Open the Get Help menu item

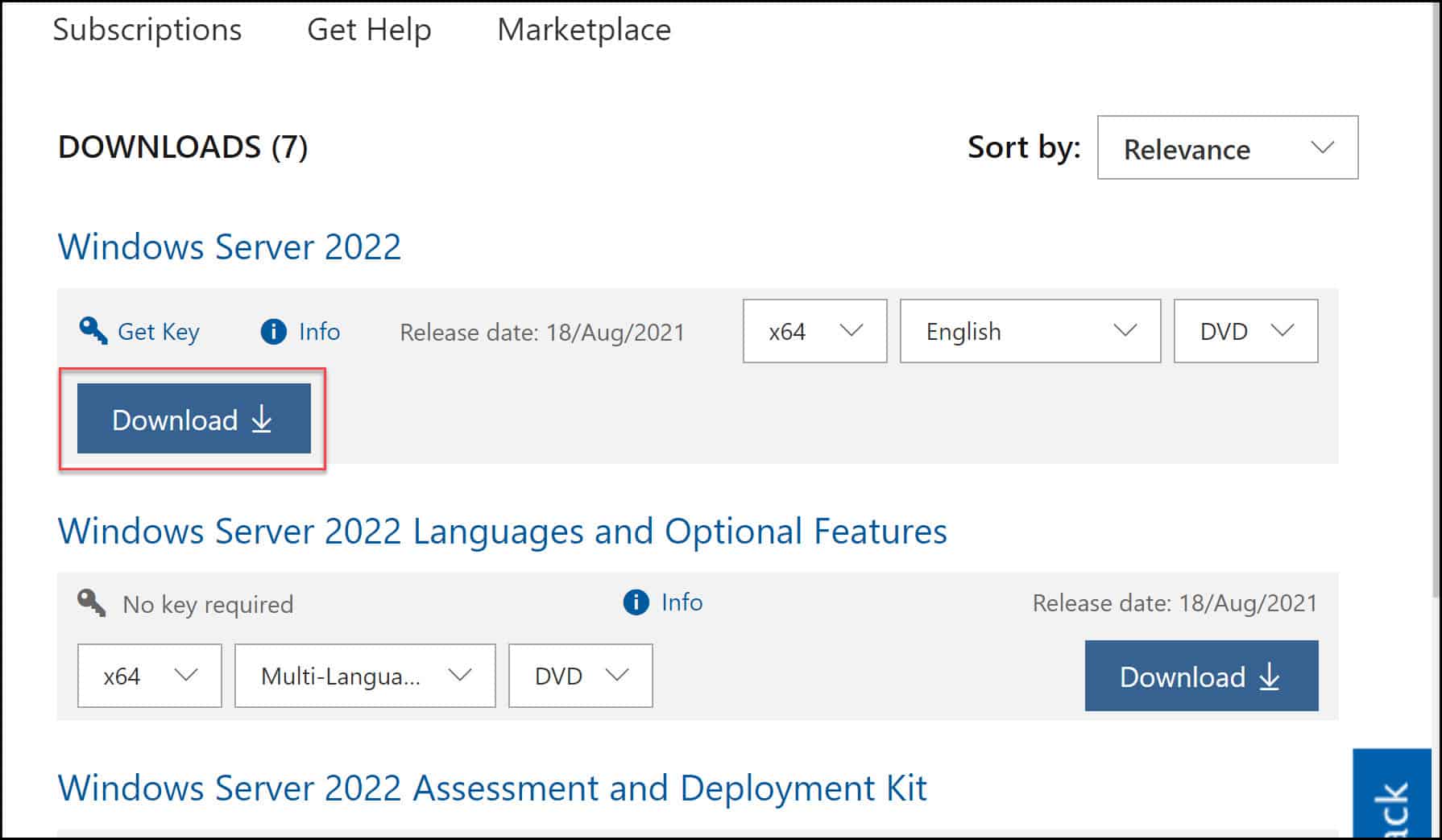(370, 30)
